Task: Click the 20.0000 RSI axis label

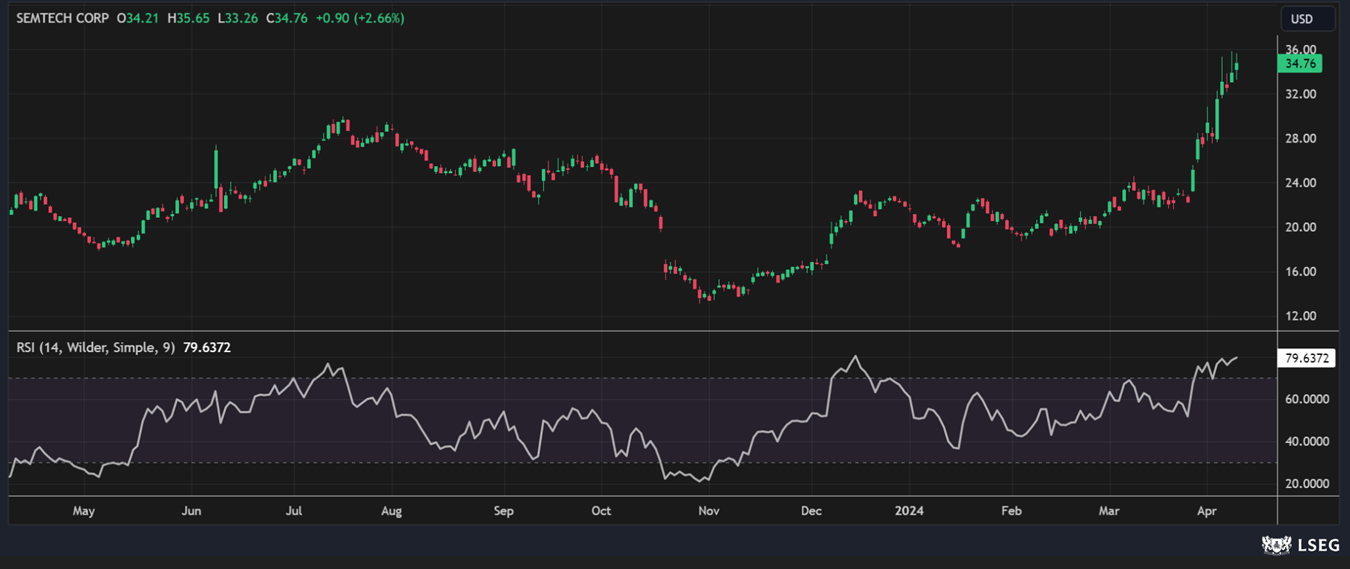Action: coord(1306,484)
